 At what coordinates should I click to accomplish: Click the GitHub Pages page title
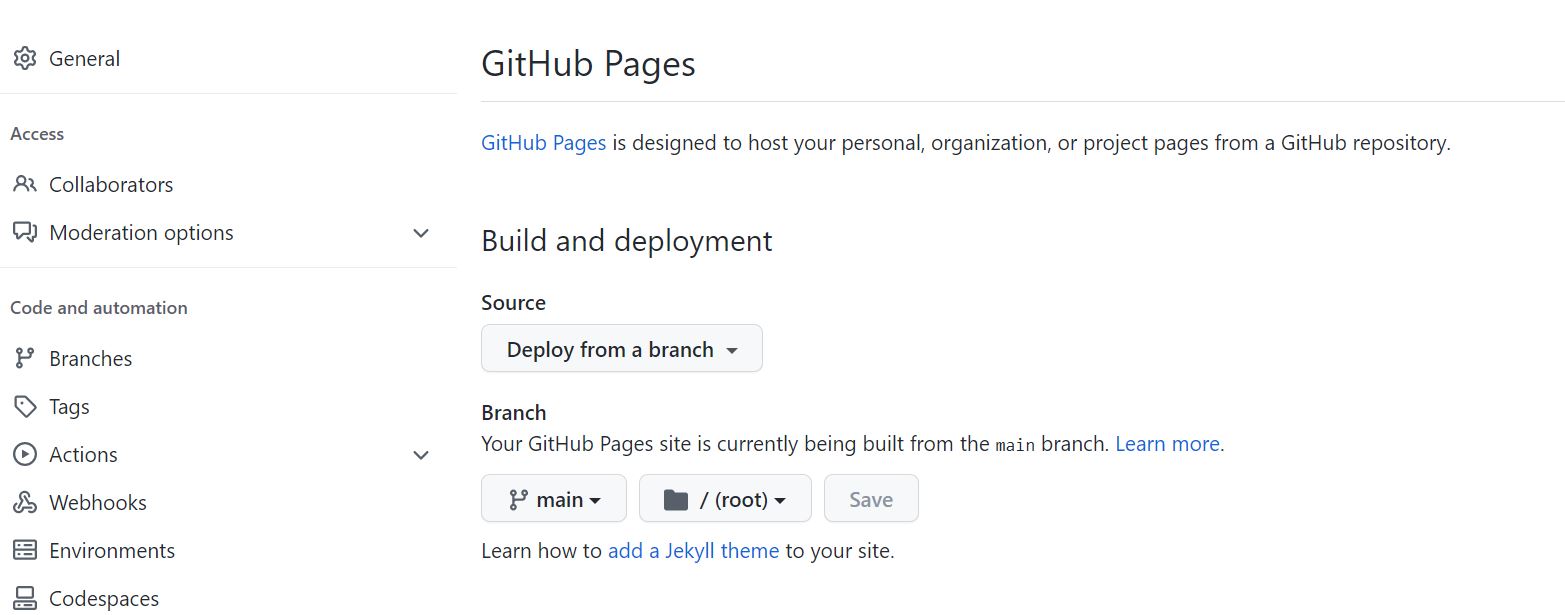(588, 64)
